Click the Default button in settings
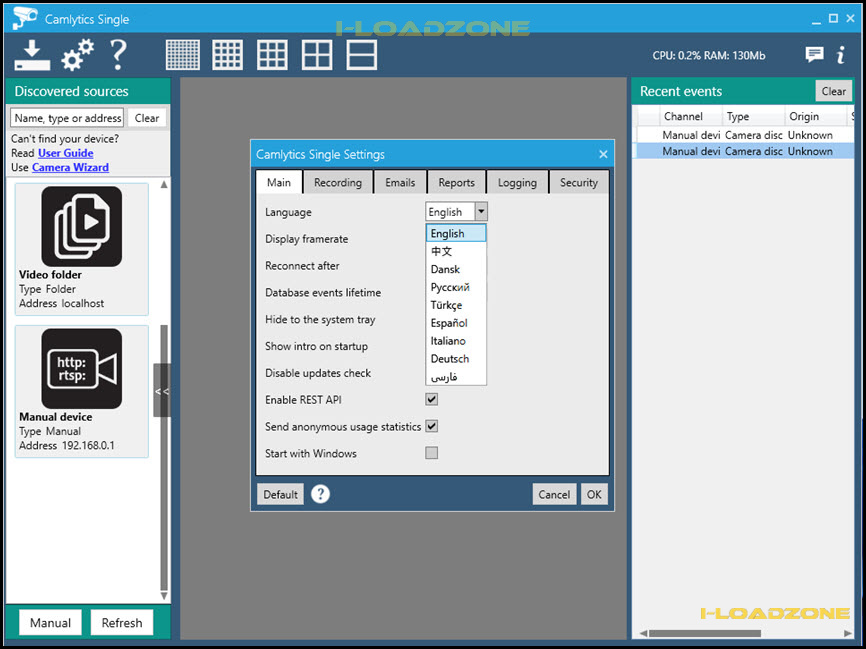866x649 pixels. tap(281, 494)
